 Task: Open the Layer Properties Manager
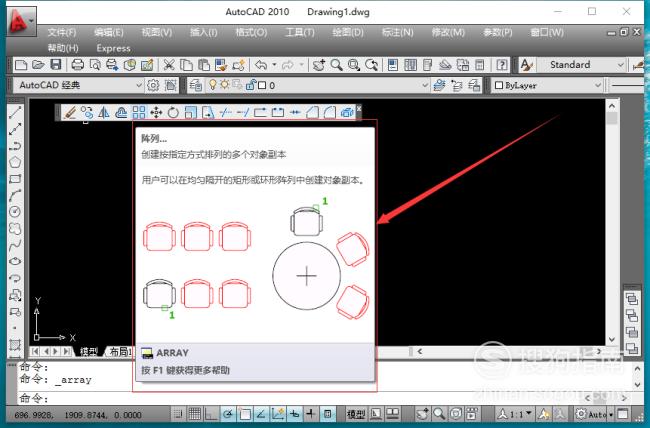coord(196,85)
